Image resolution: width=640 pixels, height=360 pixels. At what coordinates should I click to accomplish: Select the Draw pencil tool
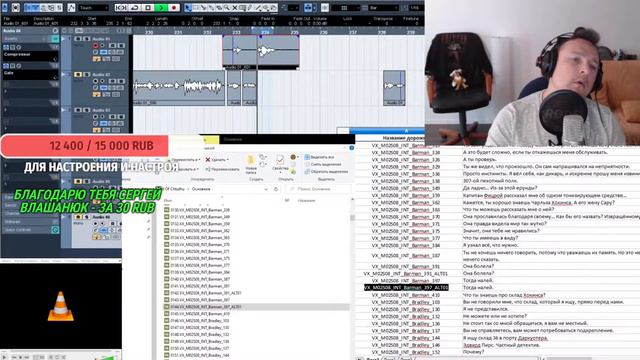(x=250, y=7)
